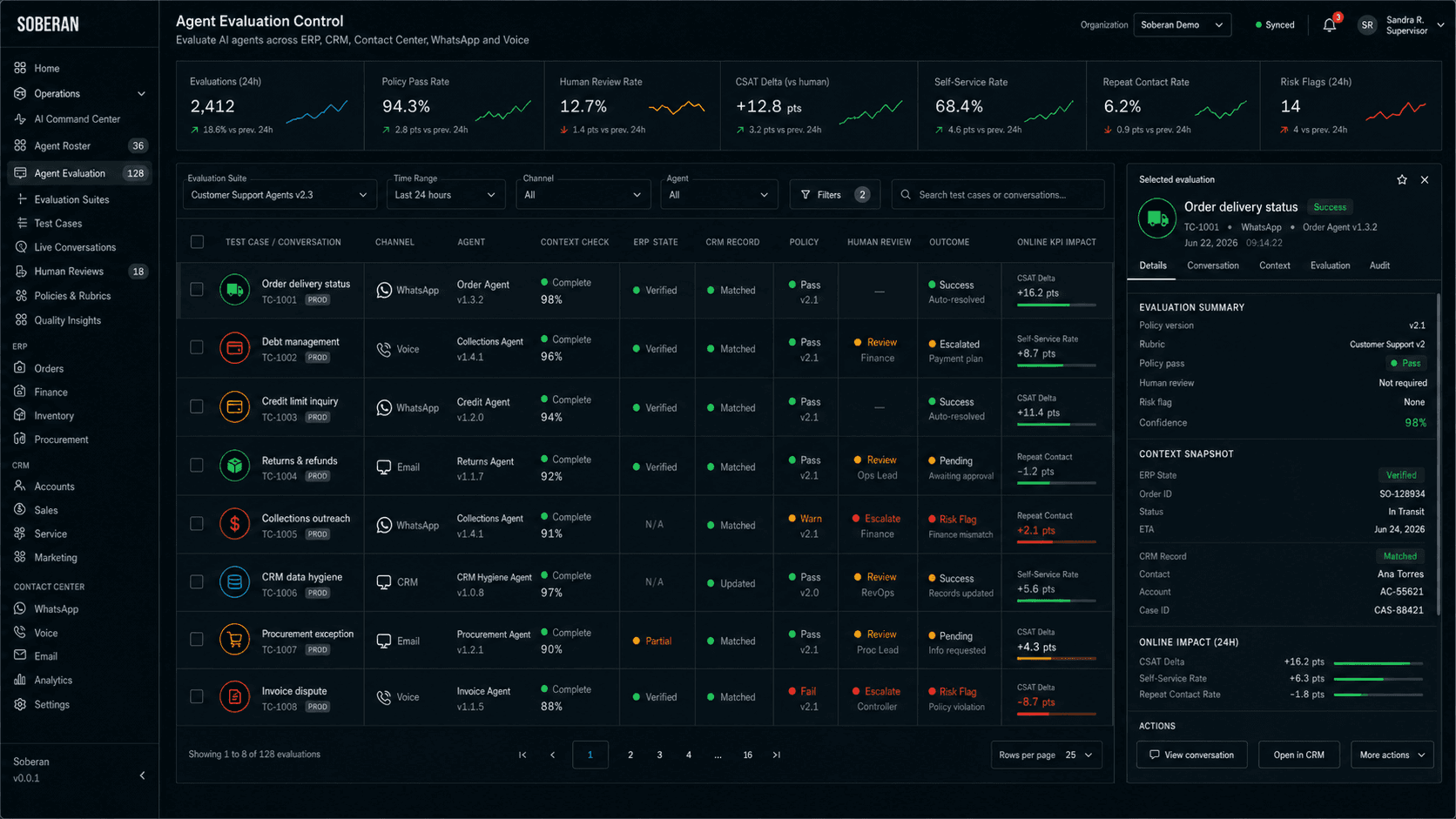This screenshot has height=819, width=1456.
Task: Switch to the Context tab
Action: (1275, 265)
